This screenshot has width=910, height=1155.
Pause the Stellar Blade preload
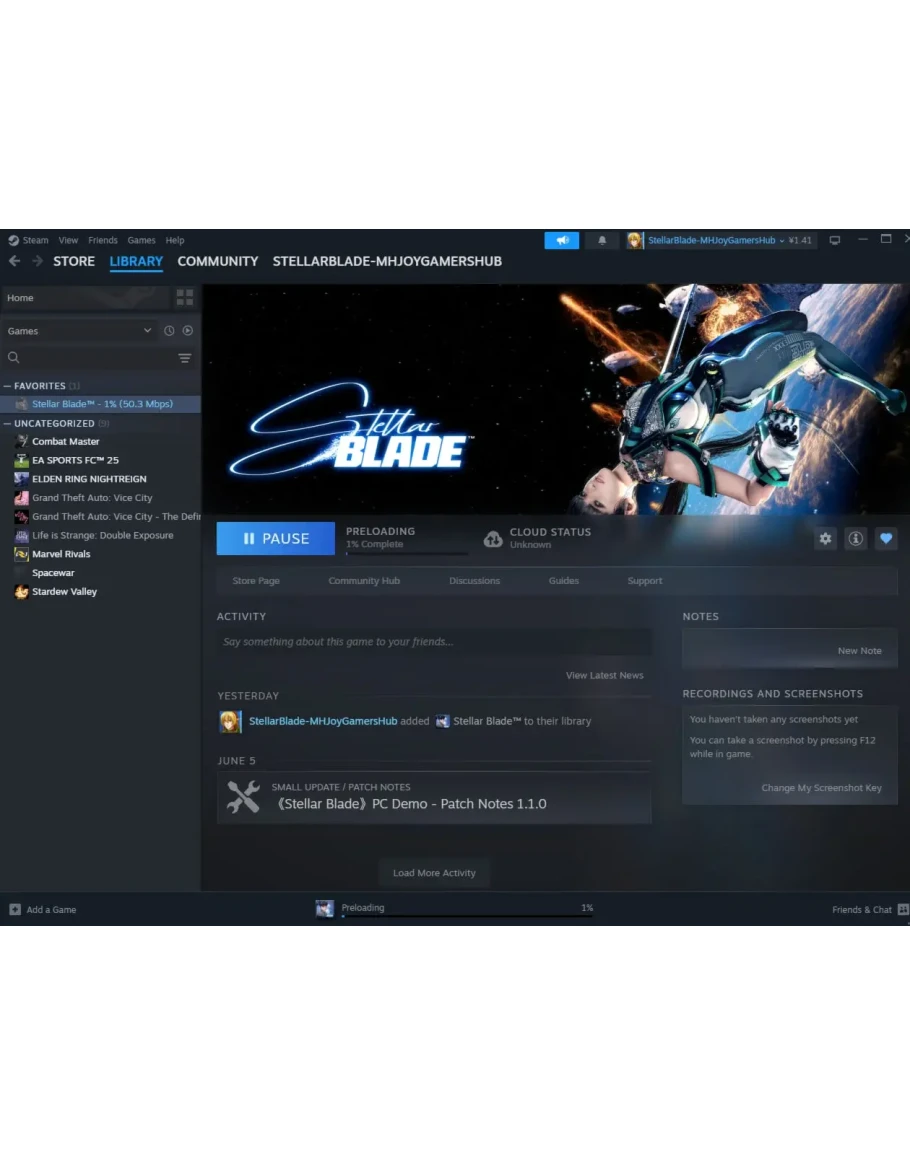[275, 539]
